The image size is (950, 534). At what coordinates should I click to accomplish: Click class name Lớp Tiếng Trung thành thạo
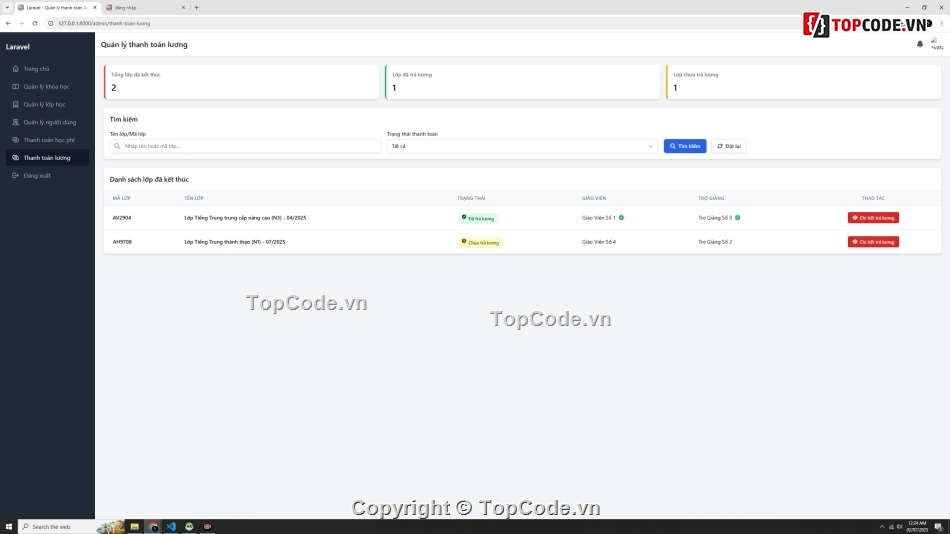(x=234, y=242)
